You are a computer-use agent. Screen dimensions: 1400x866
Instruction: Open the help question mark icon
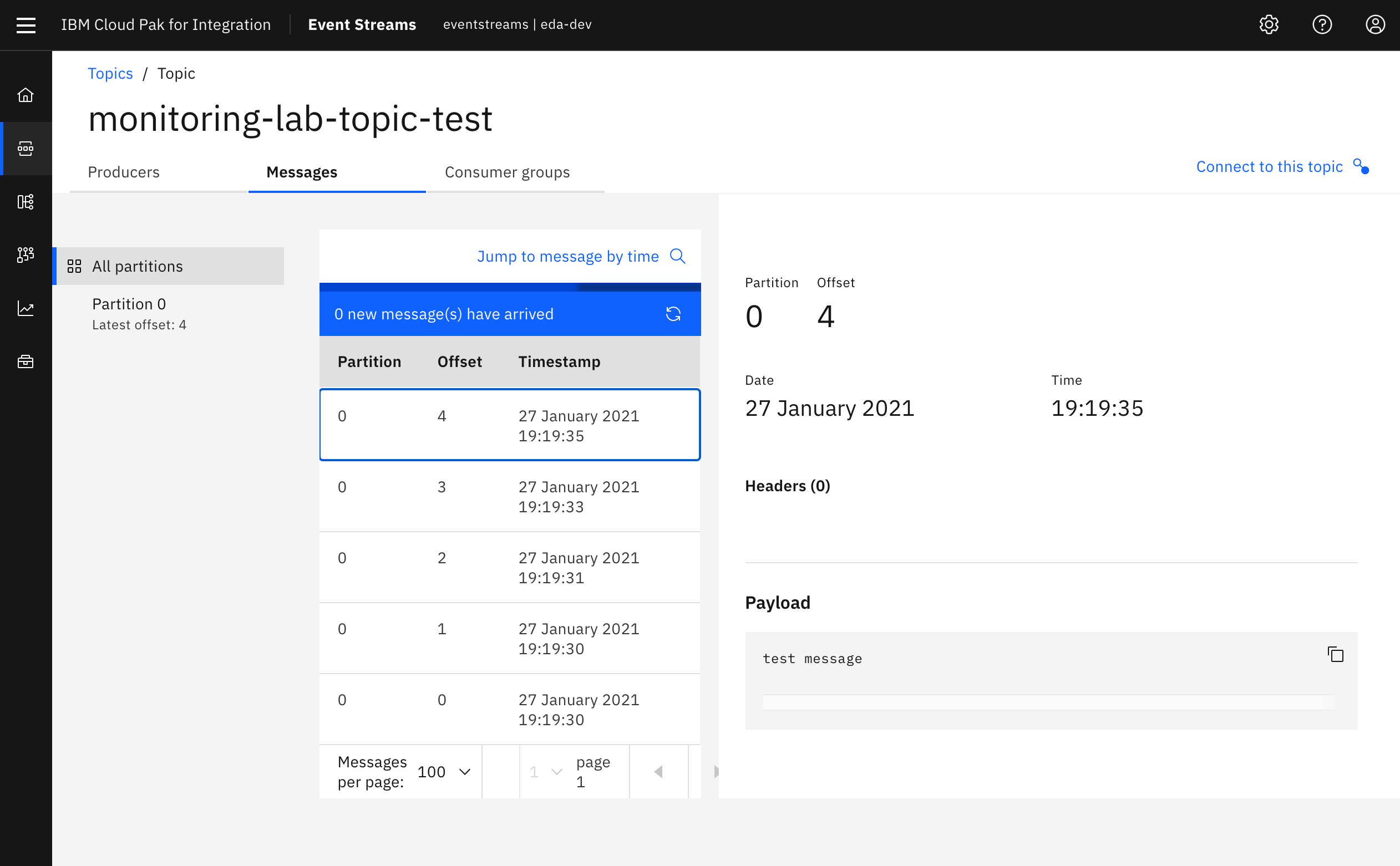coord(1322,24)
